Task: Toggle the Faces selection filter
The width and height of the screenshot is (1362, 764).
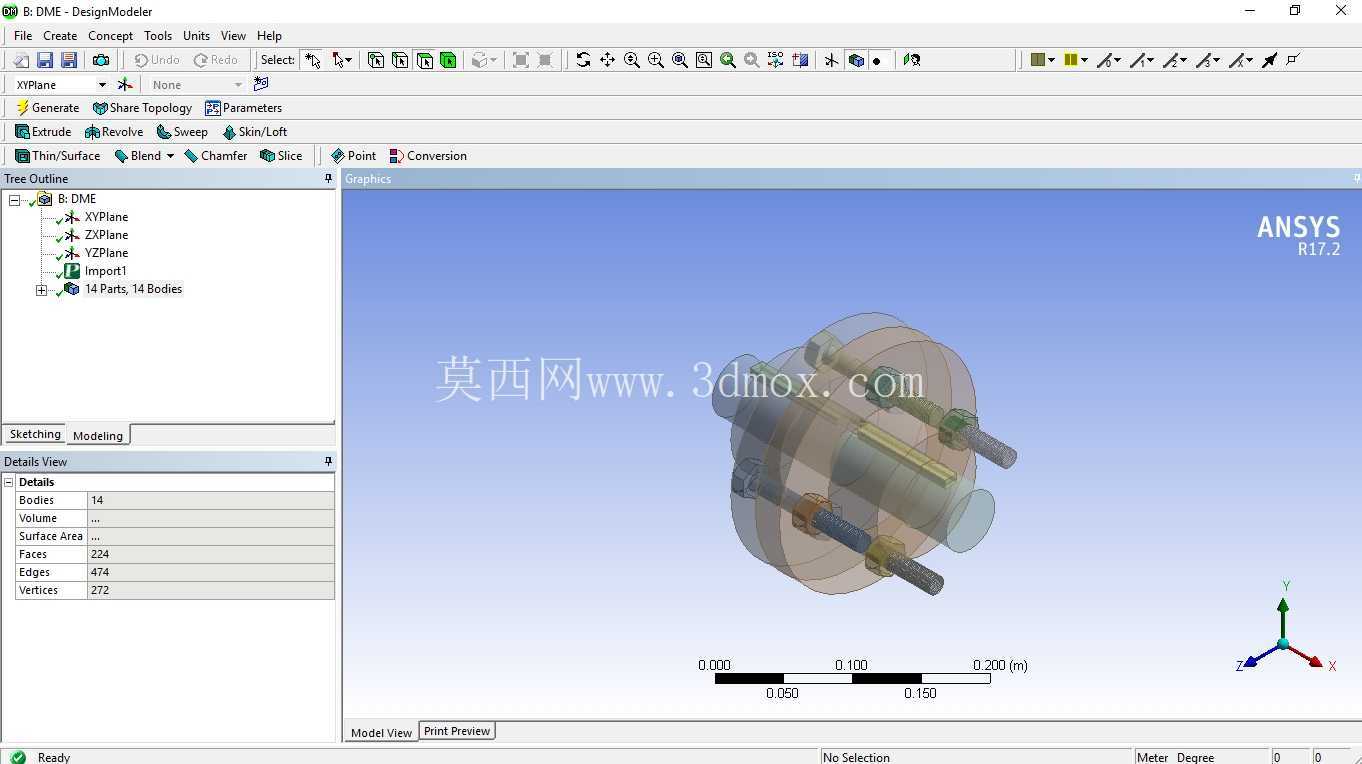Action: pyautogui.click(x=424, y=60)
